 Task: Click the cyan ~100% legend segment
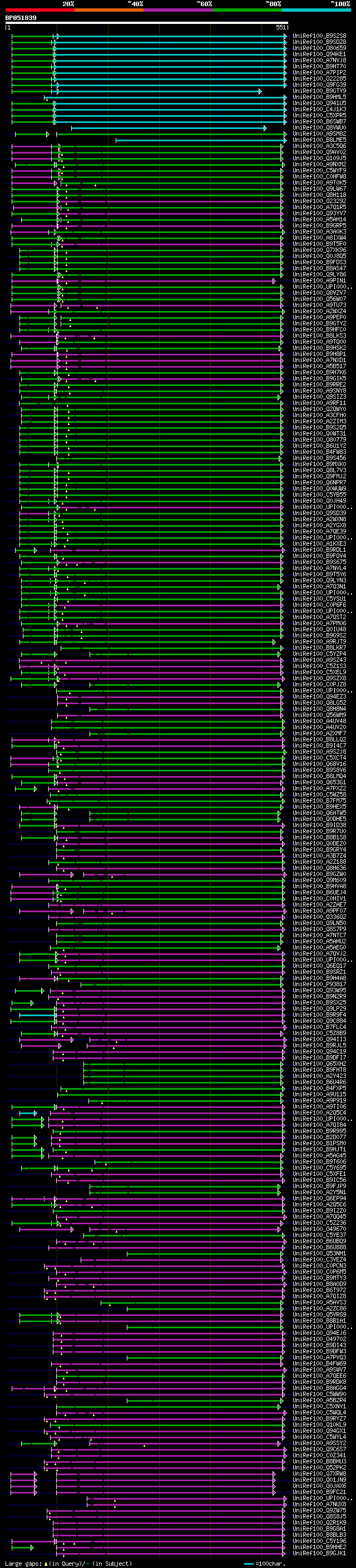coord(316,10)
